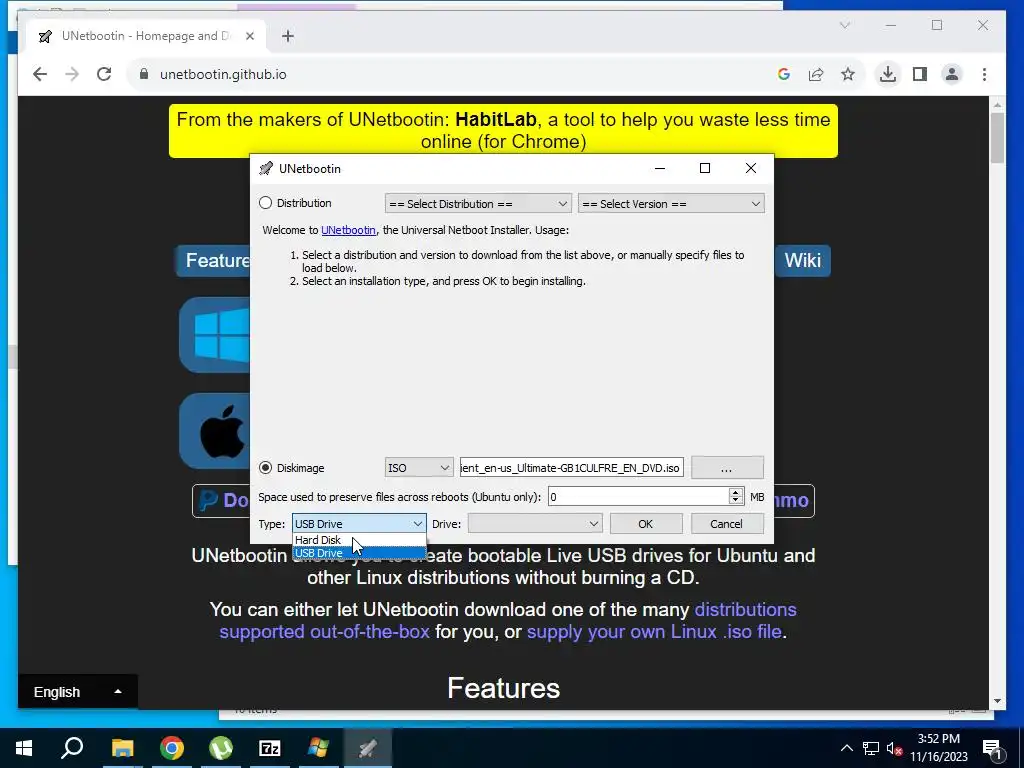Open the Windows Start menu

(x=24, y=748)
